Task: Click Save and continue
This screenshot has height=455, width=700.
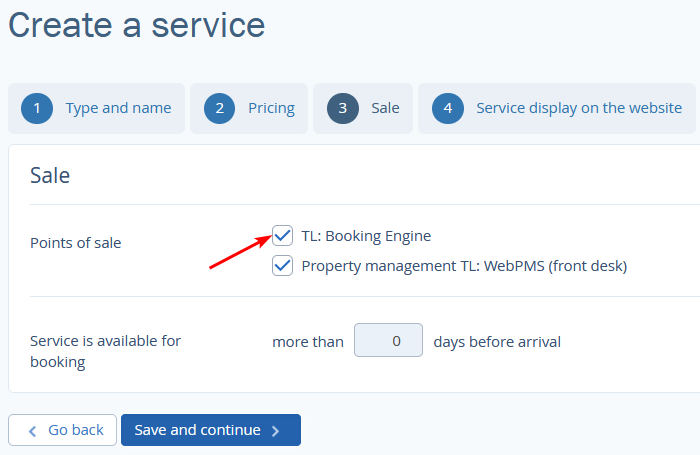Action: (x=211, y=430)
